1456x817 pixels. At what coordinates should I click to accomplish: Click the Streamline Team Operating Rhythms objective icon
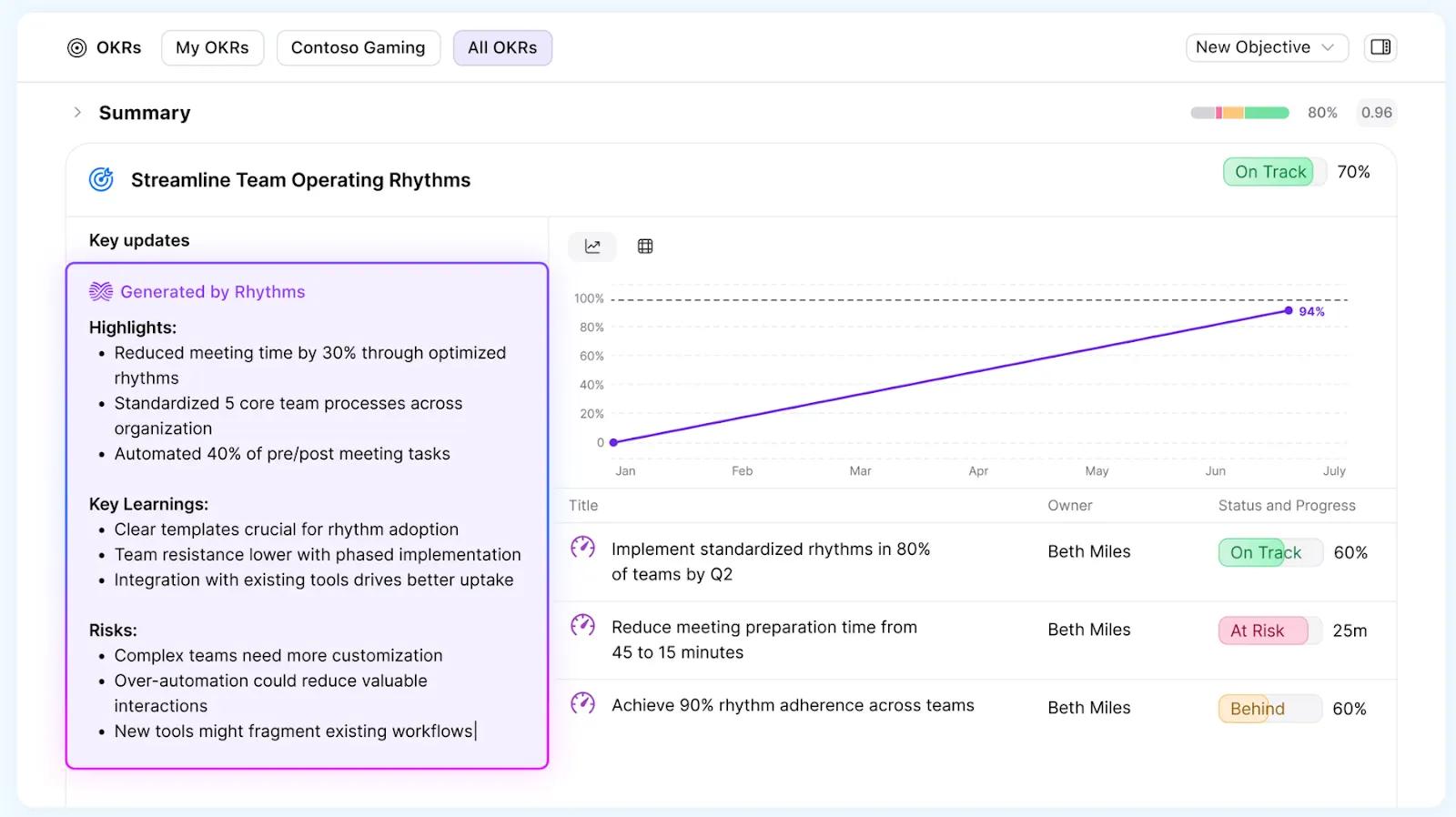tap(101, 180)
